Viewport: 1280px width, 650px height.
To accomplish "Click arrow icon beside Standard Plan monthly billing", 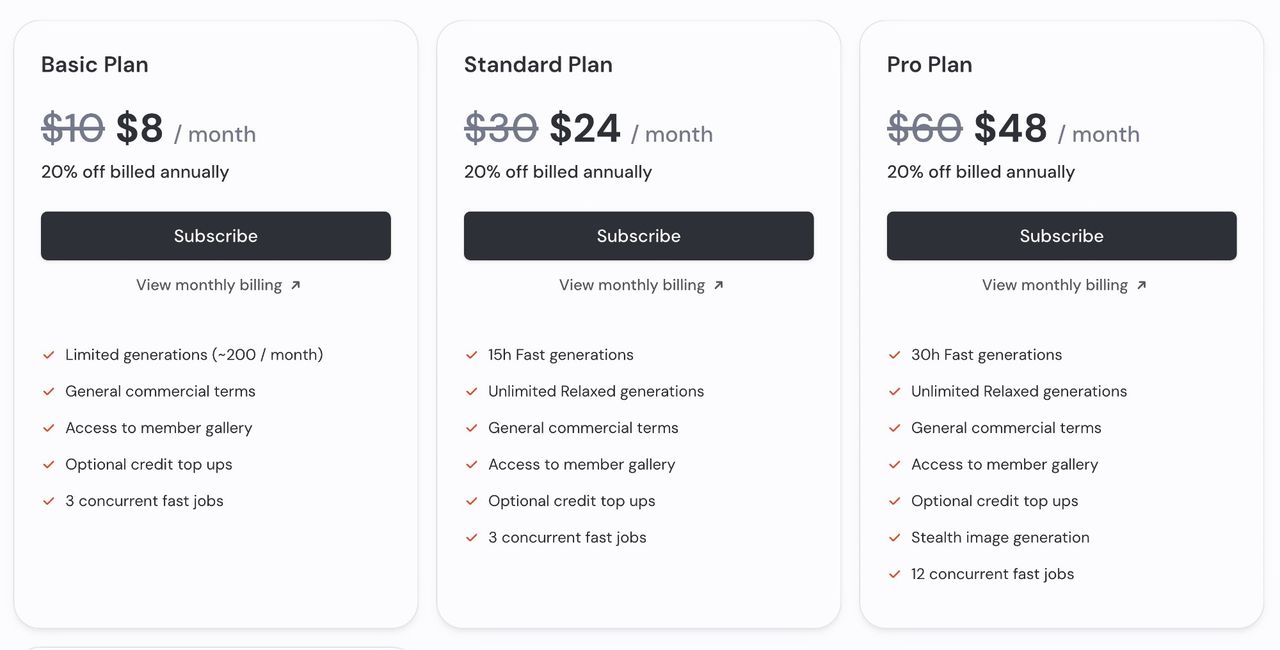I will [719, 285].
